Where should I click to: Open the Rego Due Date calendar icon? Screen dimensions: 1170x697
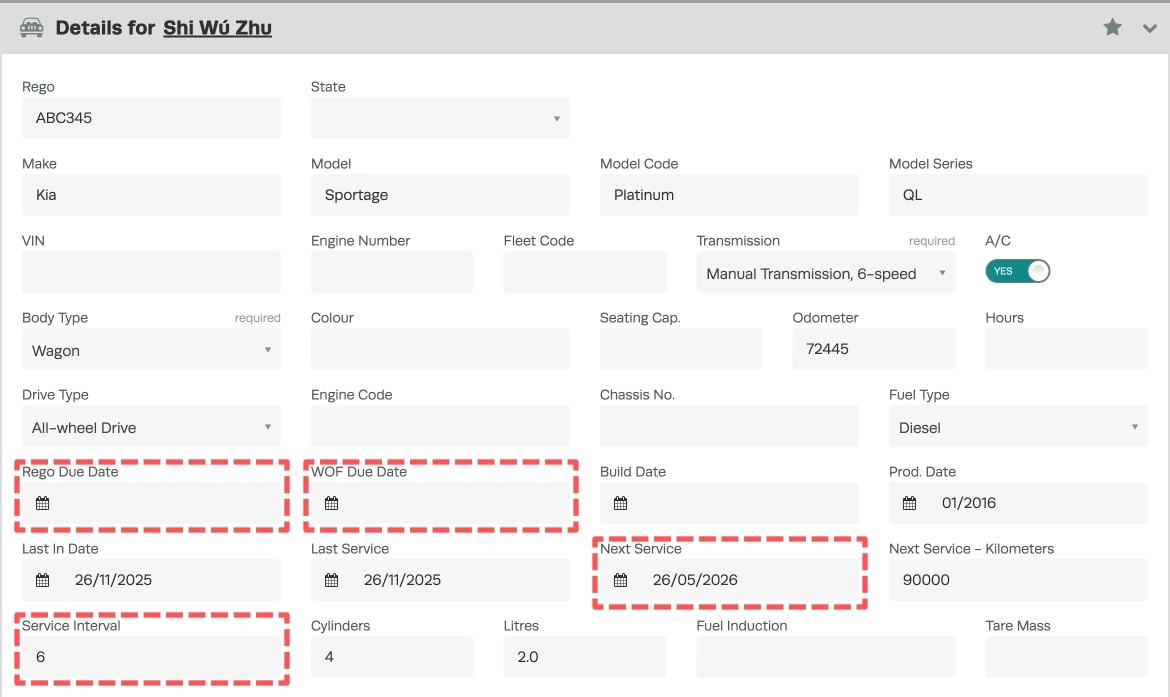(x=43, y=504)
